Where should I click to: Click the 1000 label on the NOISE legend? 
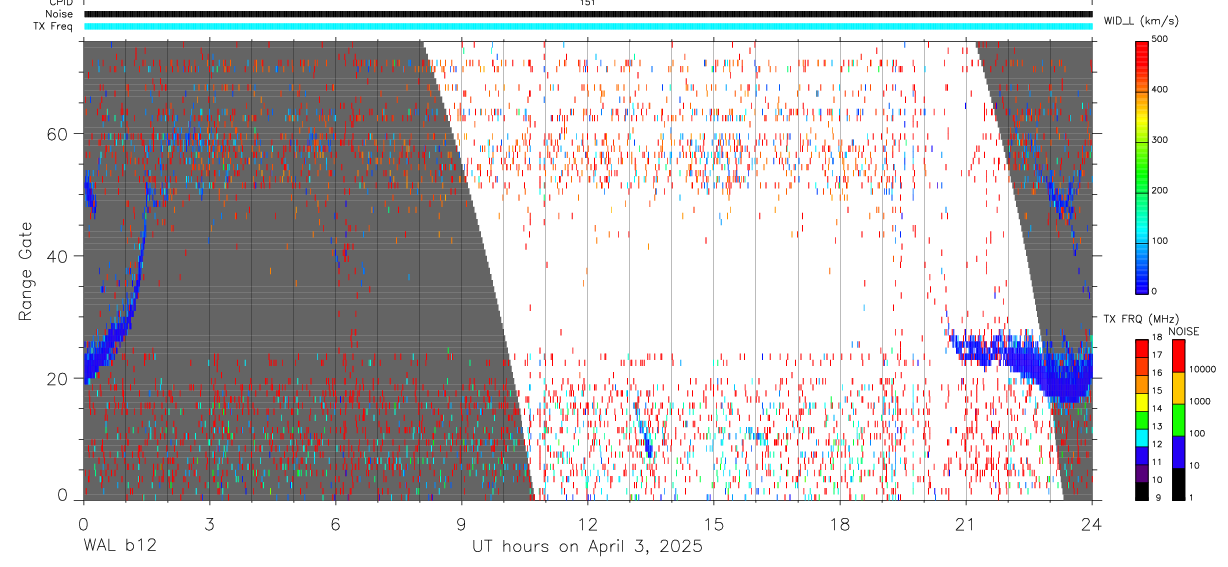[x=1198, y=401]
